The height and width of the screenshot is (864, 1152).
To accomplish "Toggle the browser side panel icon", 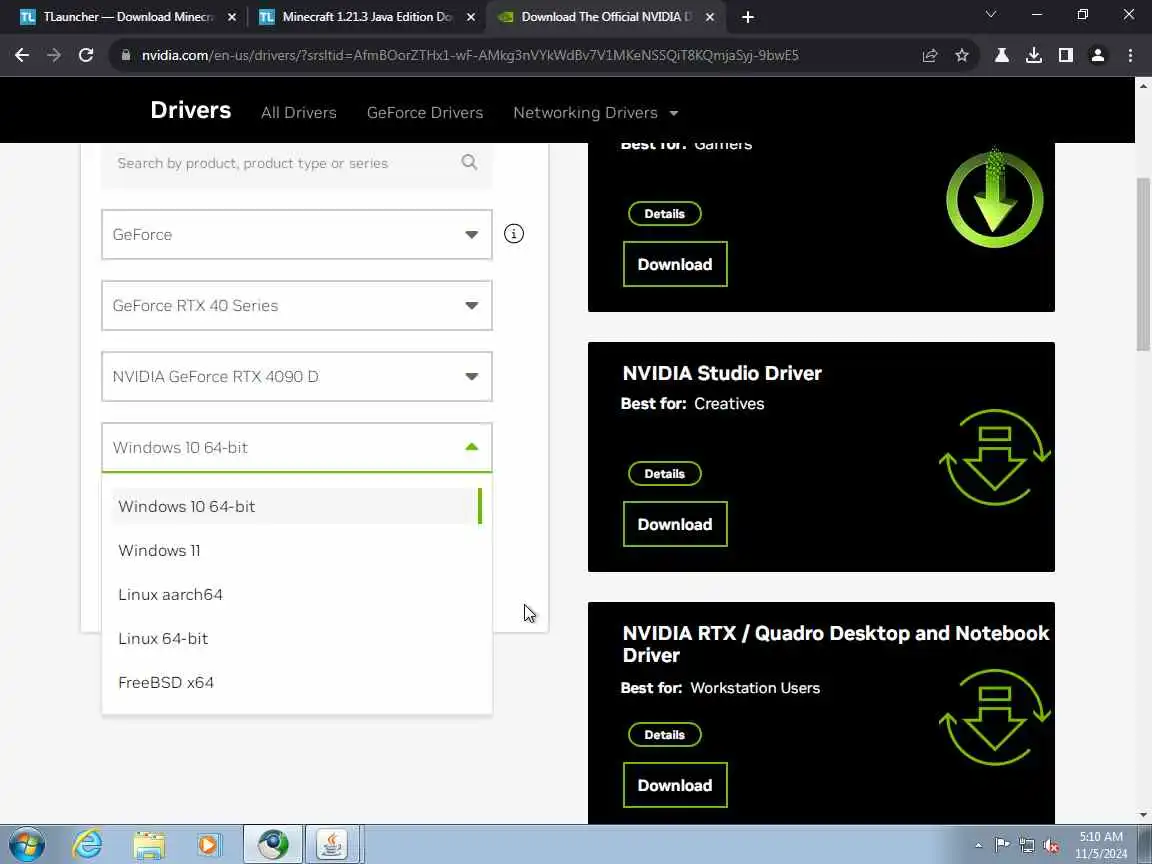I will (1065, 55).
